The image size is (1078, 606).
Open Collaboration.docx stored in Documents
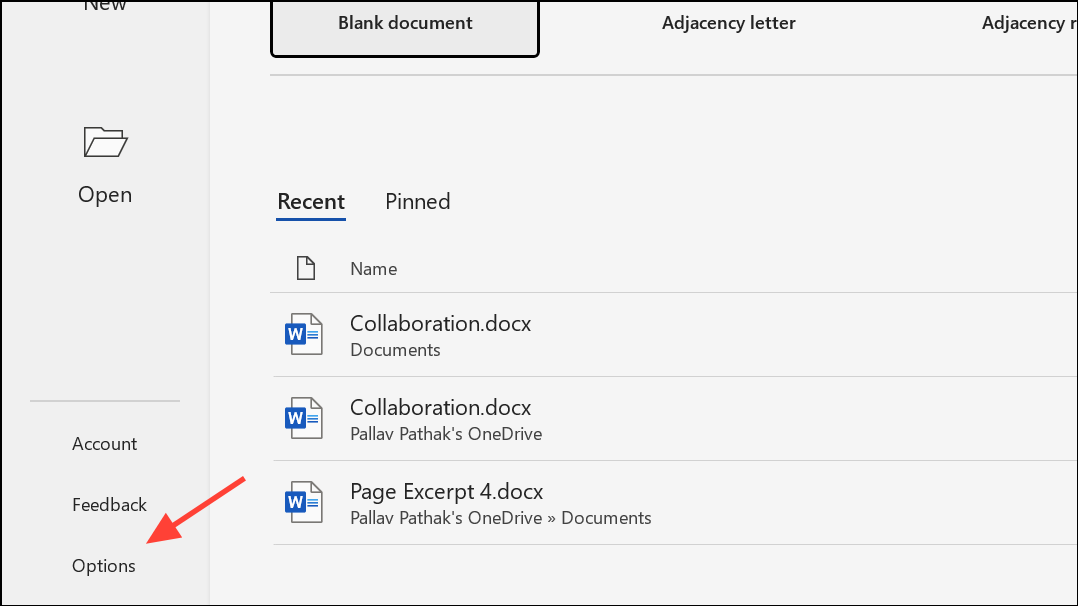coord(674,335)
